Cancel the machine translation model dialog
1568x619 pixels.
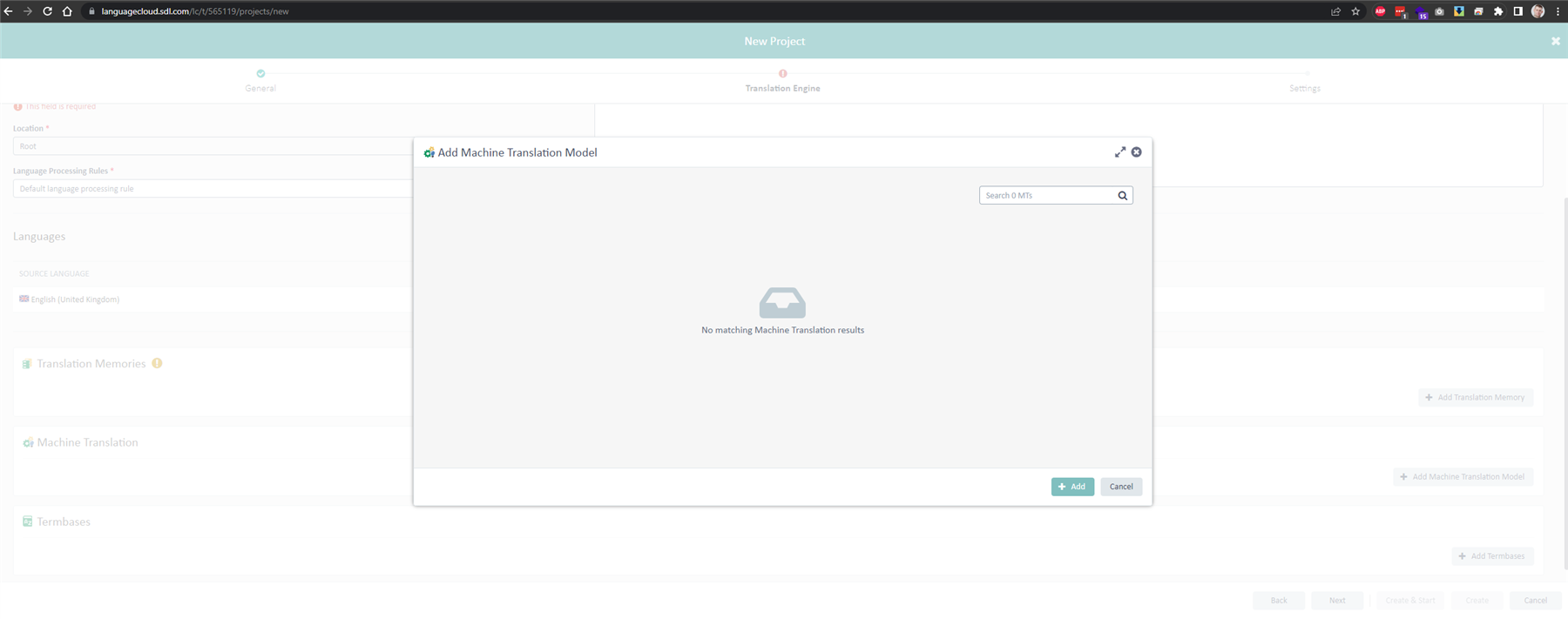point(1120,487)
